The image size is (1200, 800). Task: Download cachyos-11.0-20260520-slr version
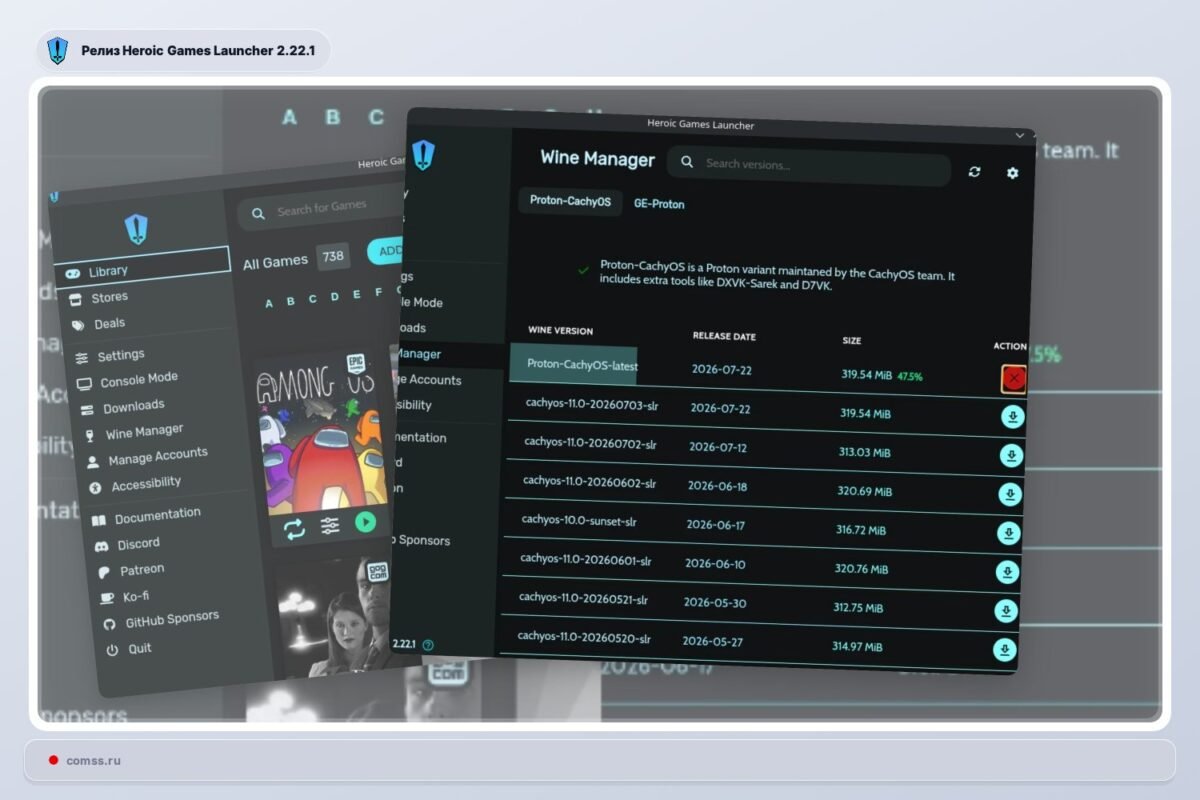tap(1004, 650)
